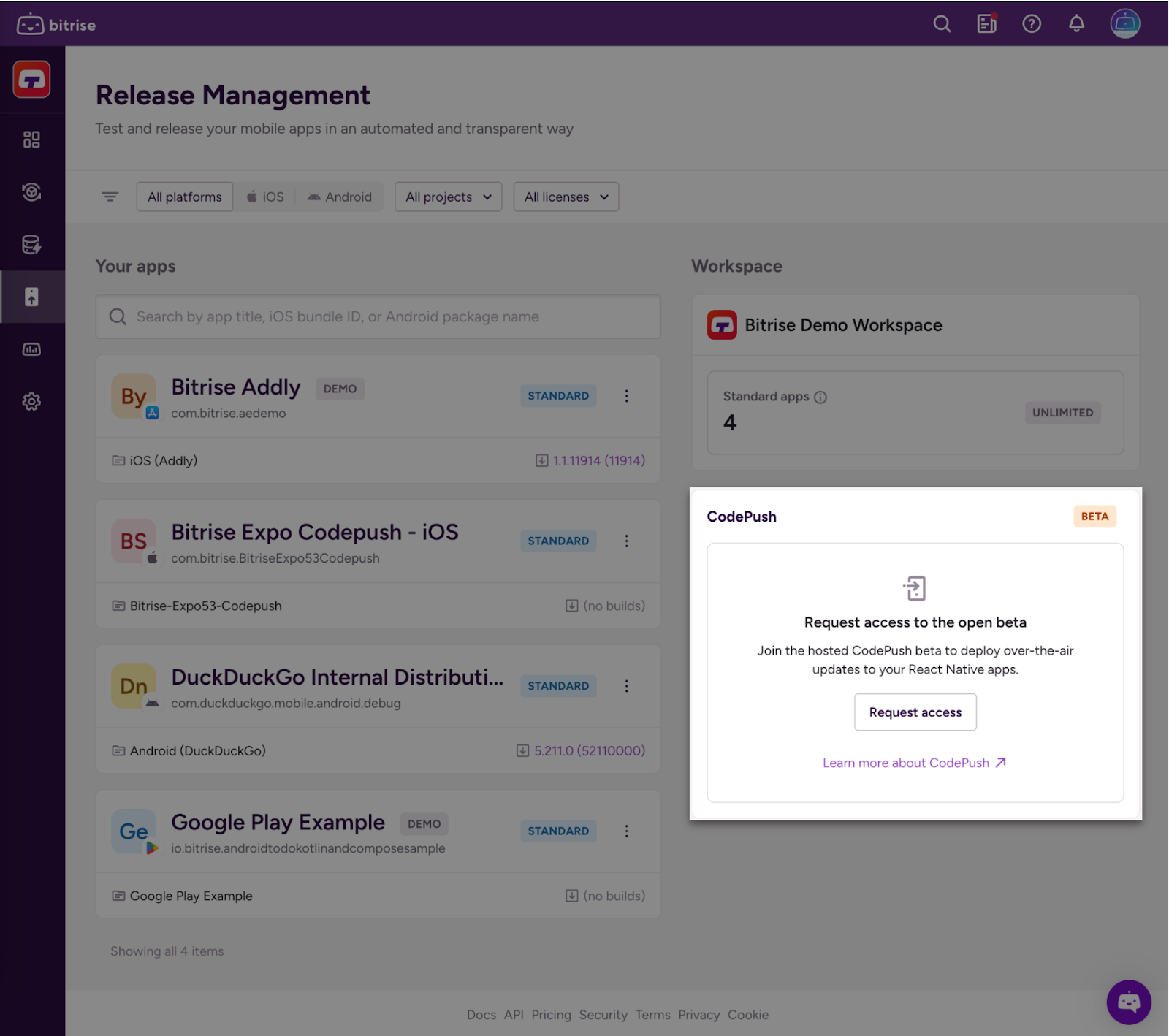
Task: Open the Cookie footer link
Action: click(x=748, y=1015)
